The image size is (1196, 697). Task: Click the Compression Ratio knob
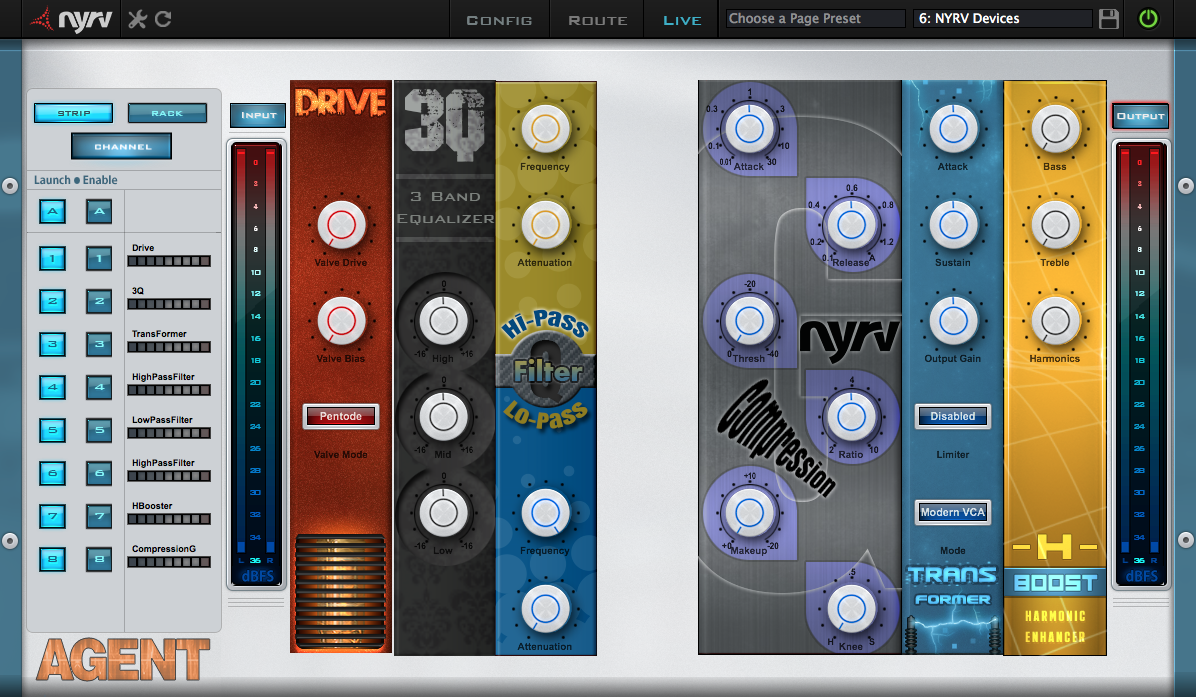851,417
